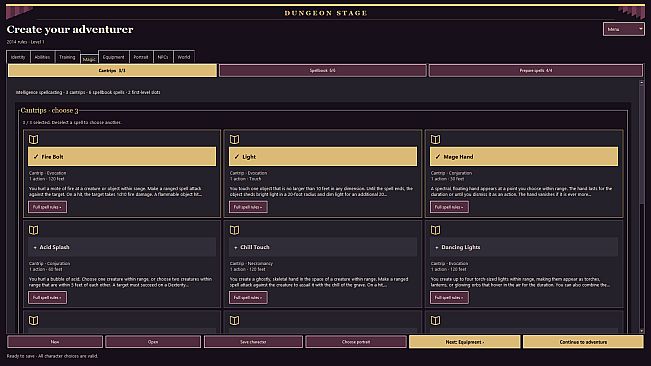Add the Chill Touch cantrip
The height and width of the screenshot is (366, 651).
[x=323, y=247]
